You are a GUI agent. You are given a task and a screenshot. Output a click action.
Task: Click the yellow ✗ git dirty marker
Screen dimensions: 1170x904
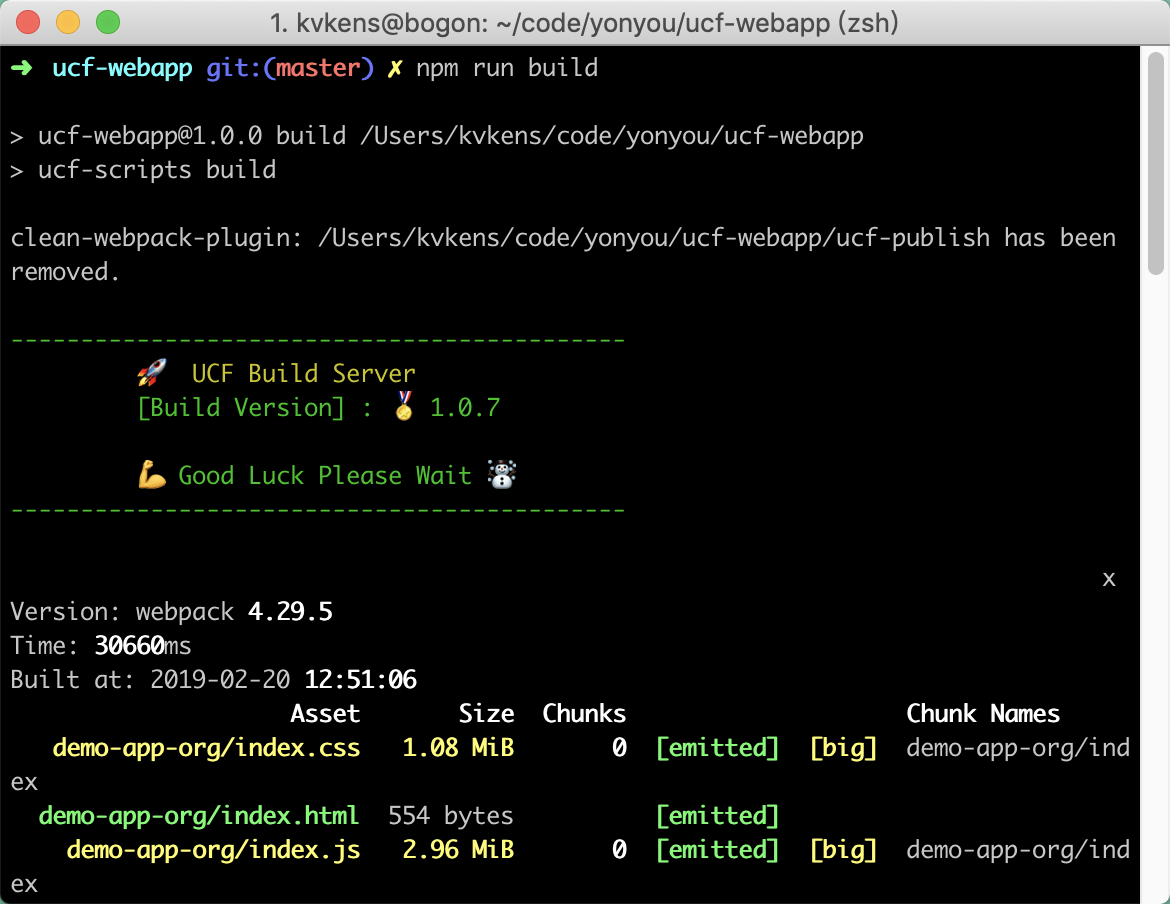pos(395,69)
